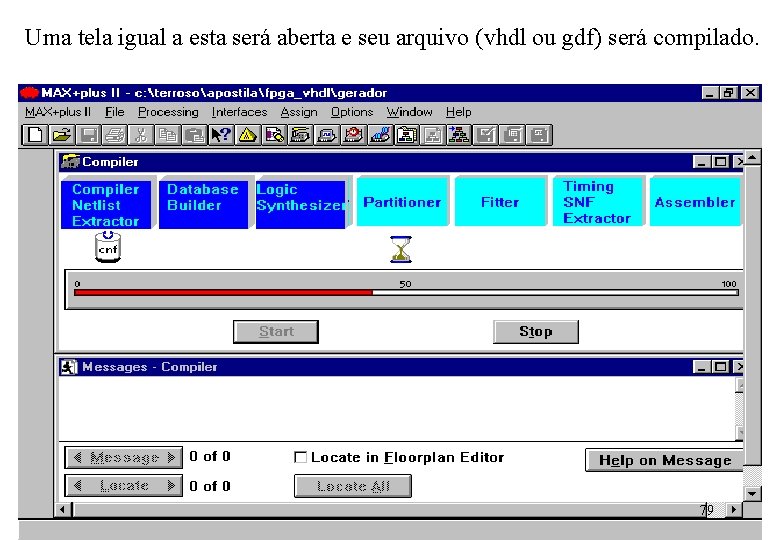Open the Window menu
Viewport: 780px width, 540px height.
(409, 112)
